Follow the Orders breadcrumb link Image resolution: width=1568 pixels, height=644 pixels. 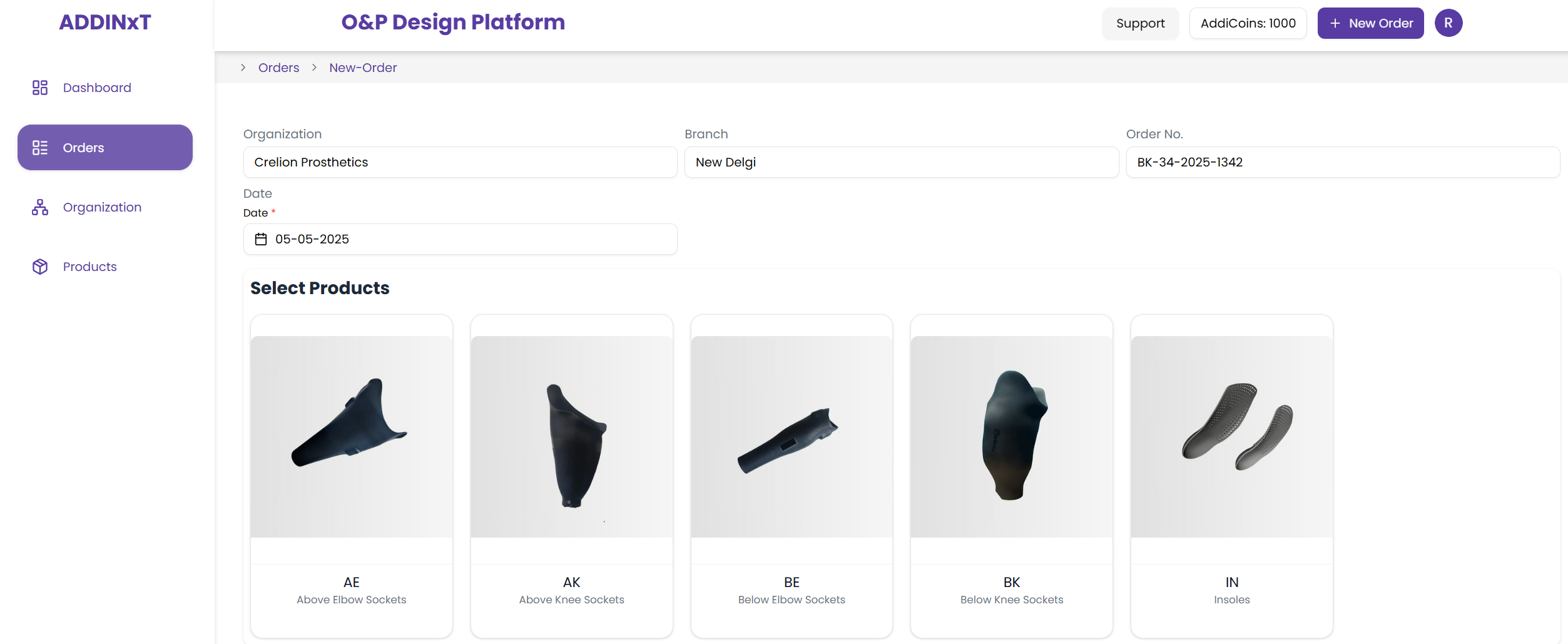(278, 68)
